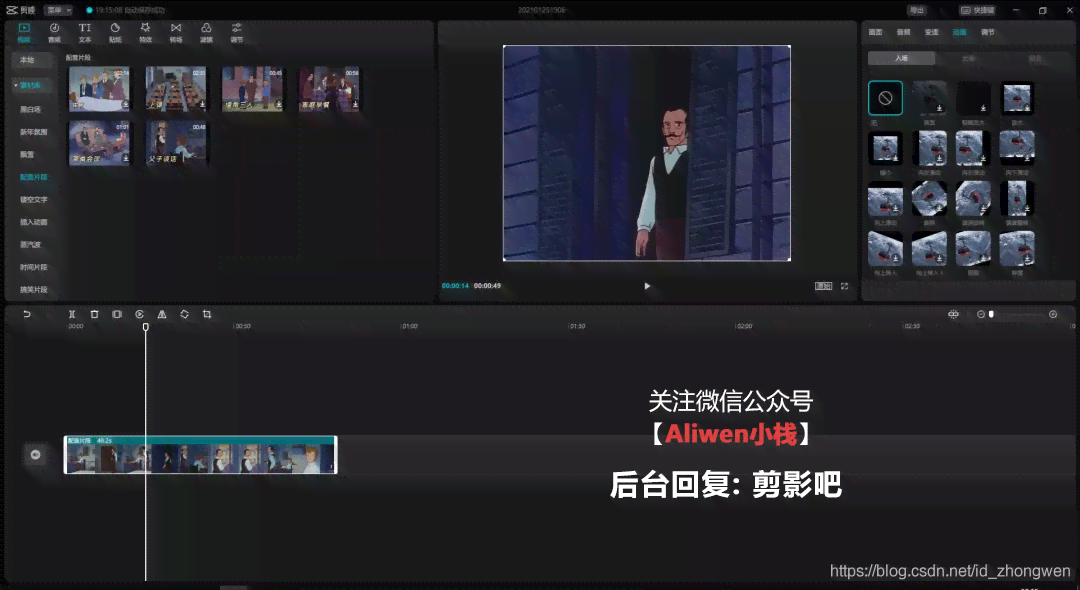Select the 入场 entrance animation sub-tab

(902, 59)
